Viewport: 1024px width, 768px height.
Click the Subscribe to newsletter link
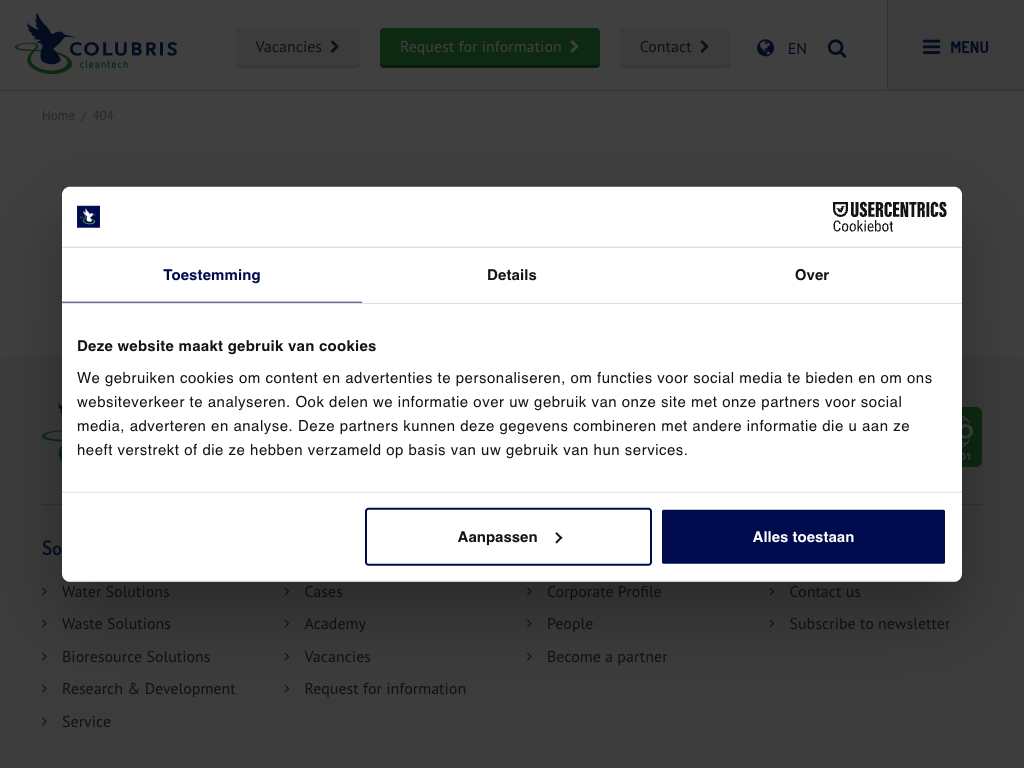(869, 624)
